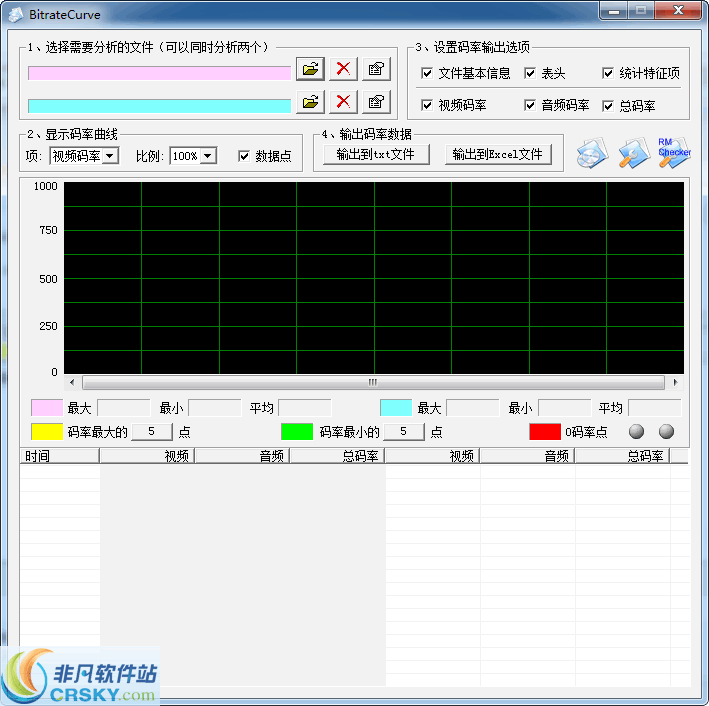This screenshot has height=706, width=709.
Task: Close the BitrateCurve window
Action: [x=678, y=11]
